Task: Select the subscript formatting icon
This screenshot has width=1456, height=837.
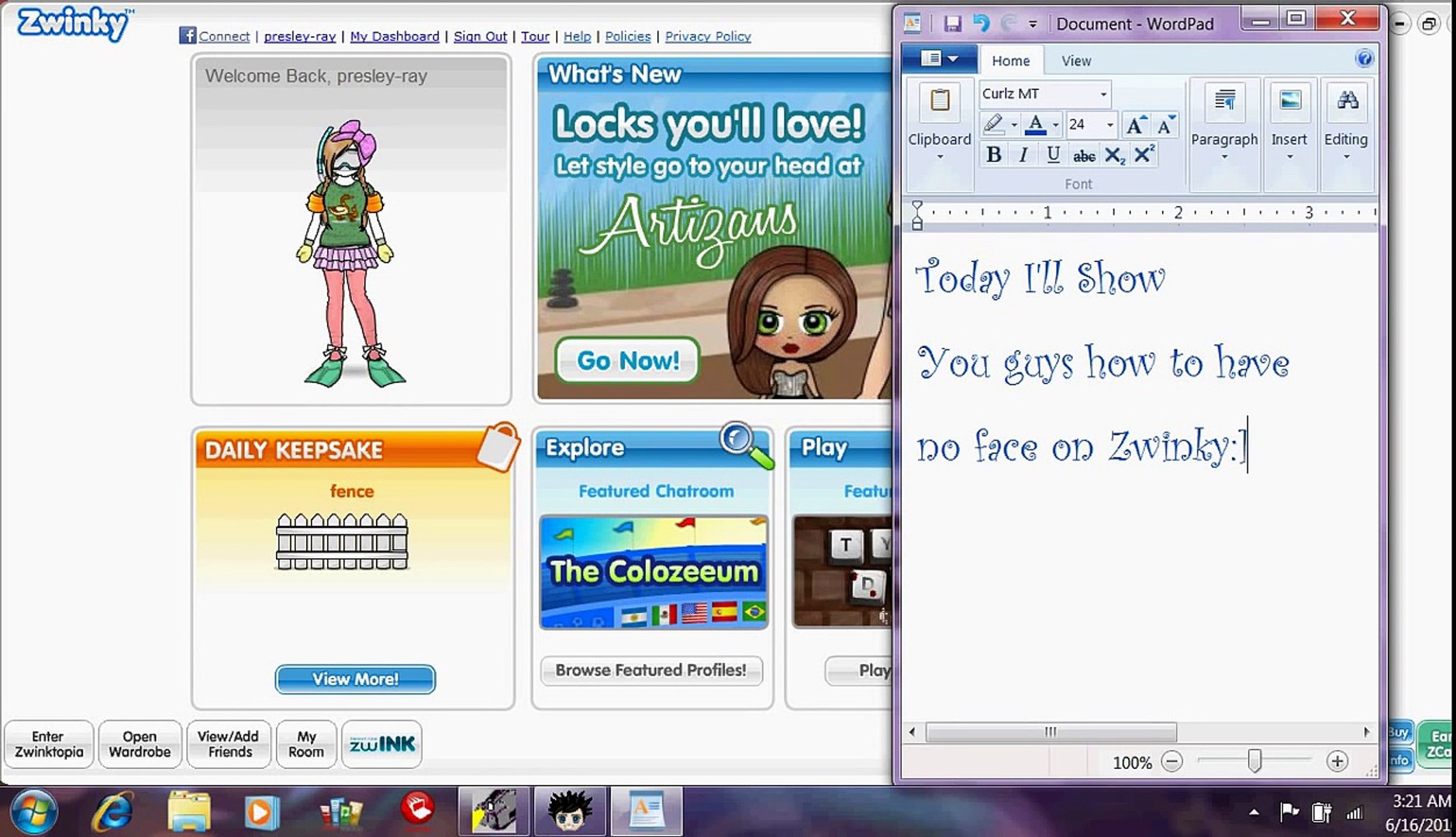Action: [1114, 155]
